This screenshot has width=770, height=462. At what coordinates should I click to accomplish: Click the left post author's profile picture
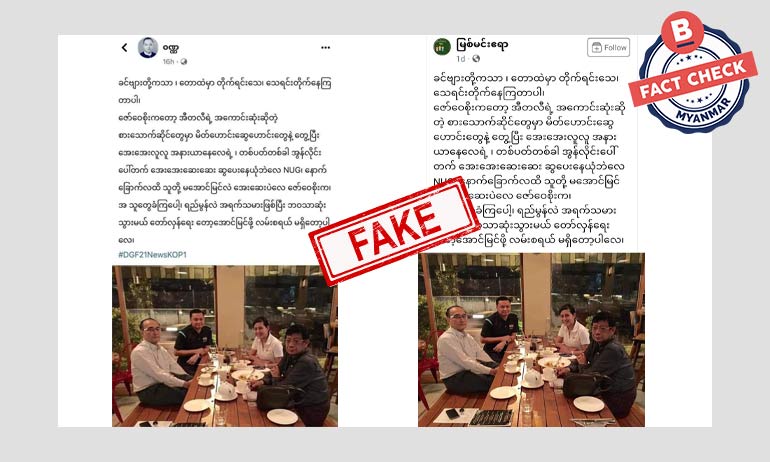pos(148,48)
